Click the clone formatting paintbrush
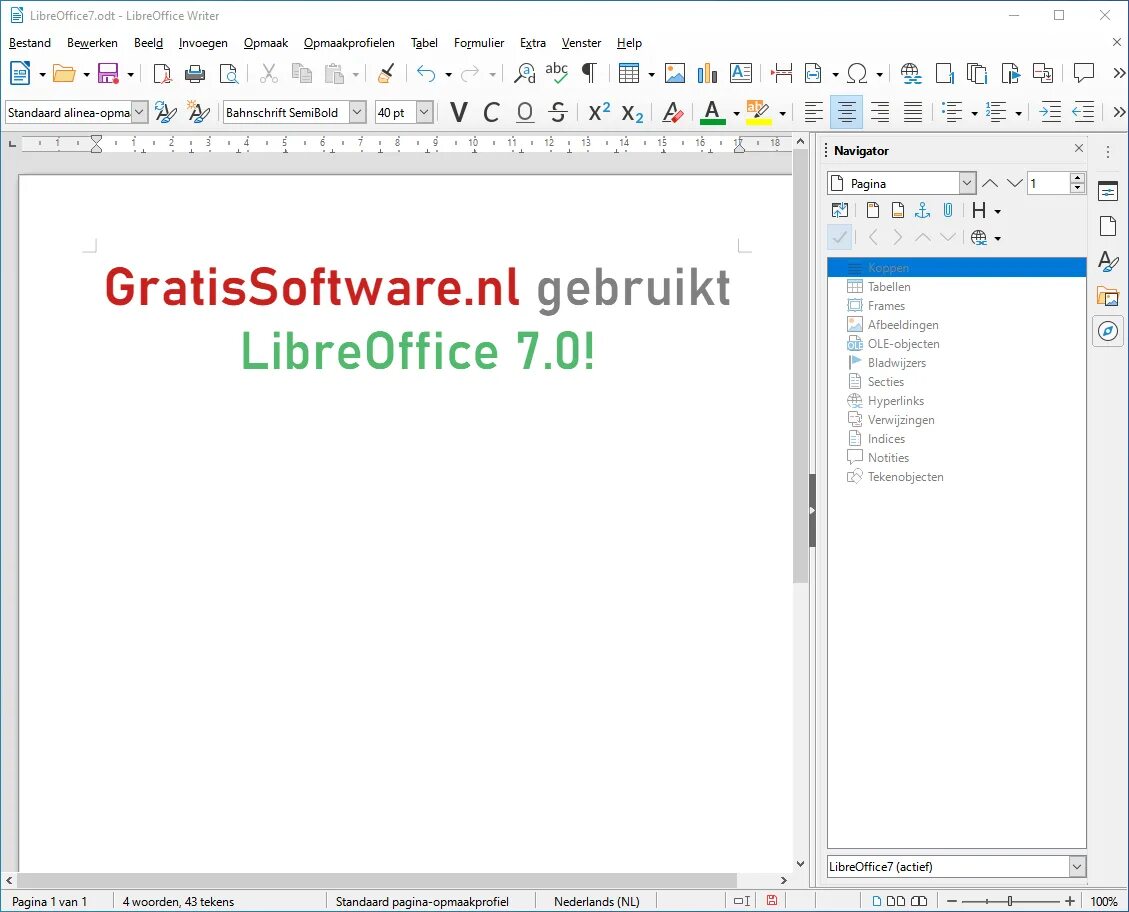 [386, 73]
